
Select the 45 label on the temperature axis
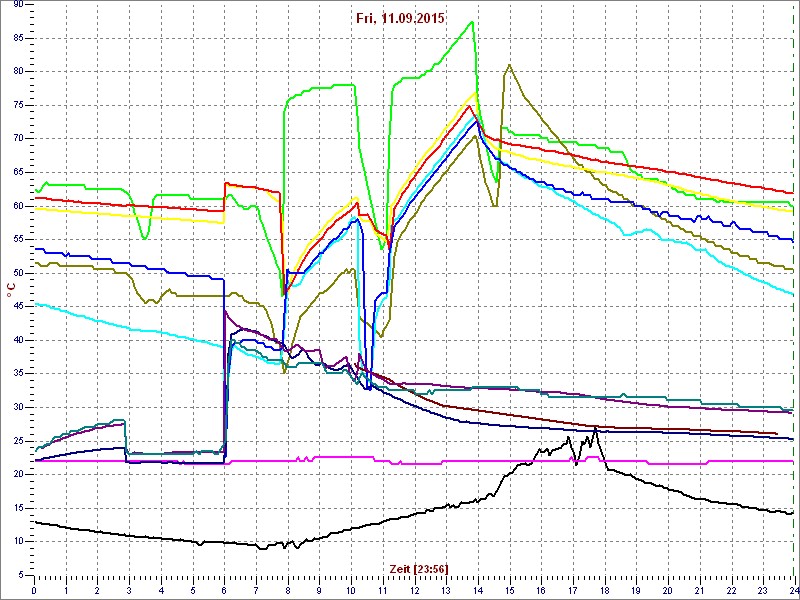[x=18, y=307]
